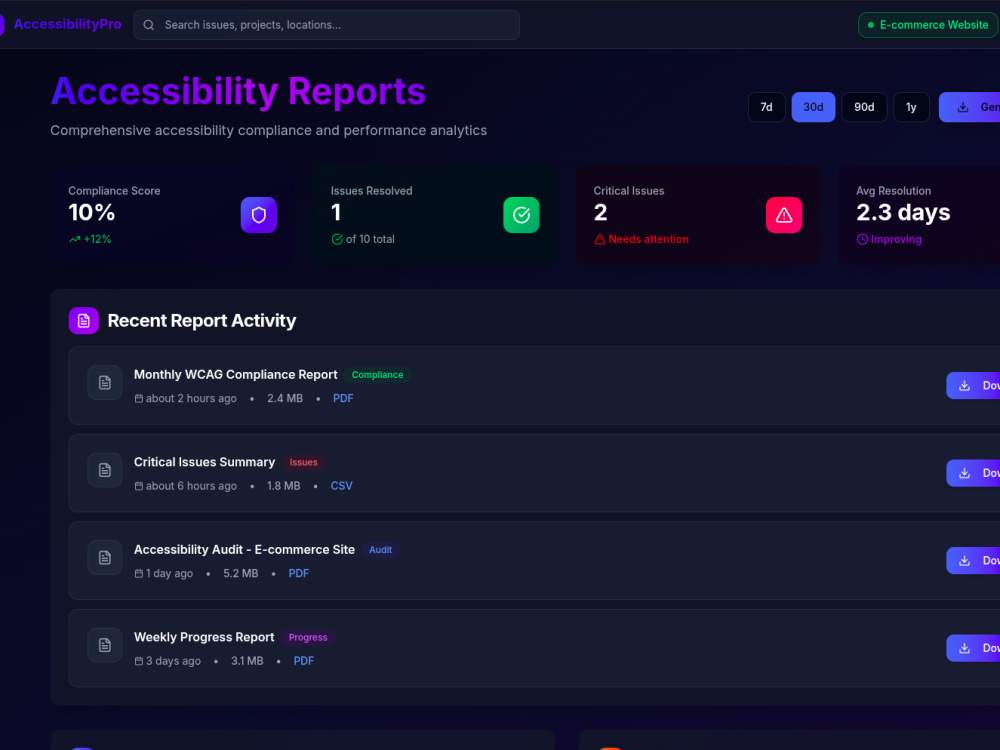Click the Progress tag badge

tap(308, 637)
